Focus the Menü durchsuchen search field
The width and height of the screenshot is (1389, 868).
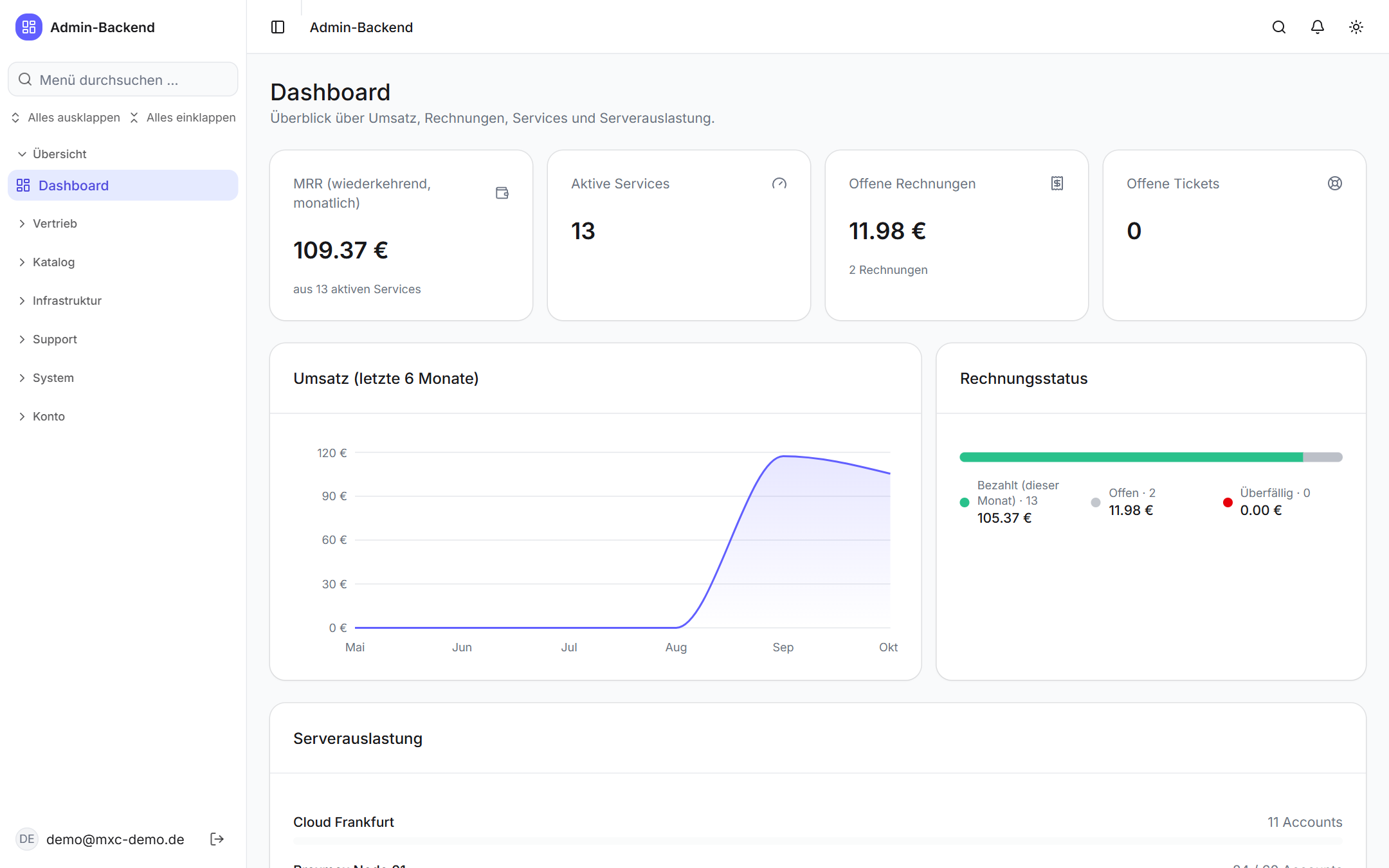pyautogui.click(x=123, y=79)
